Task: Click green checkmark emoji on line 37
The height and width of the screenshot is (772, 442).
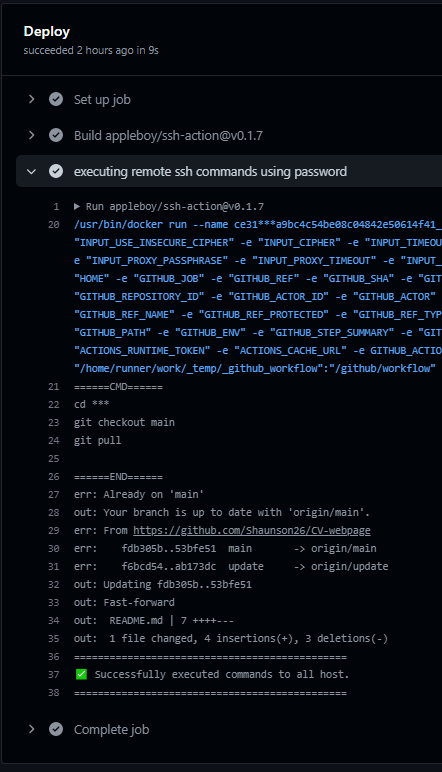Action: point(81,675)
